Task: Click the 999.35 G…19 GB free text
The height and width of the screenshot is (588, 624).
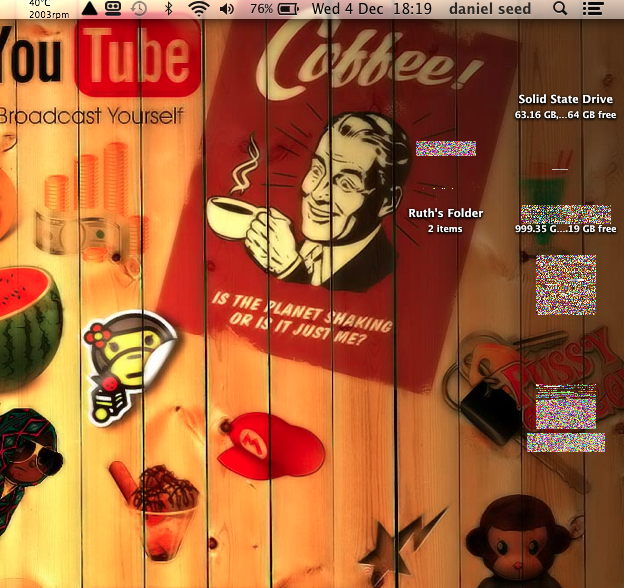Action: click(x=566, y=229)
